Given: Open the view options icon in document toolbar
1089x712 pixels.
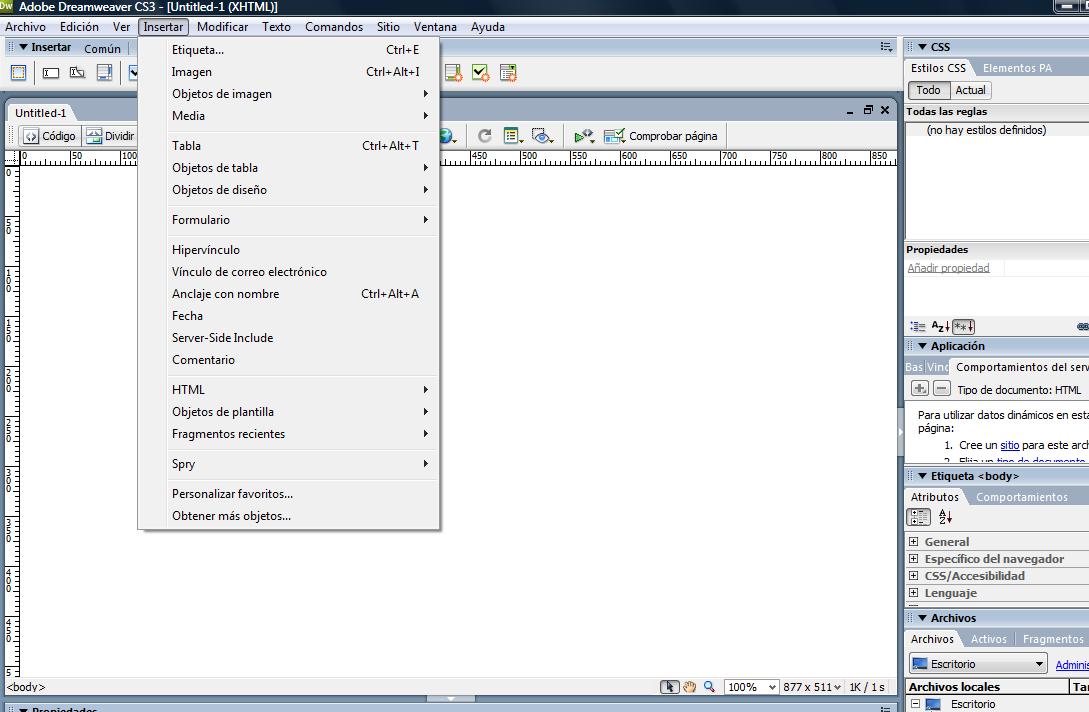Looking at the screenshot, I should (x=513, y=135).
